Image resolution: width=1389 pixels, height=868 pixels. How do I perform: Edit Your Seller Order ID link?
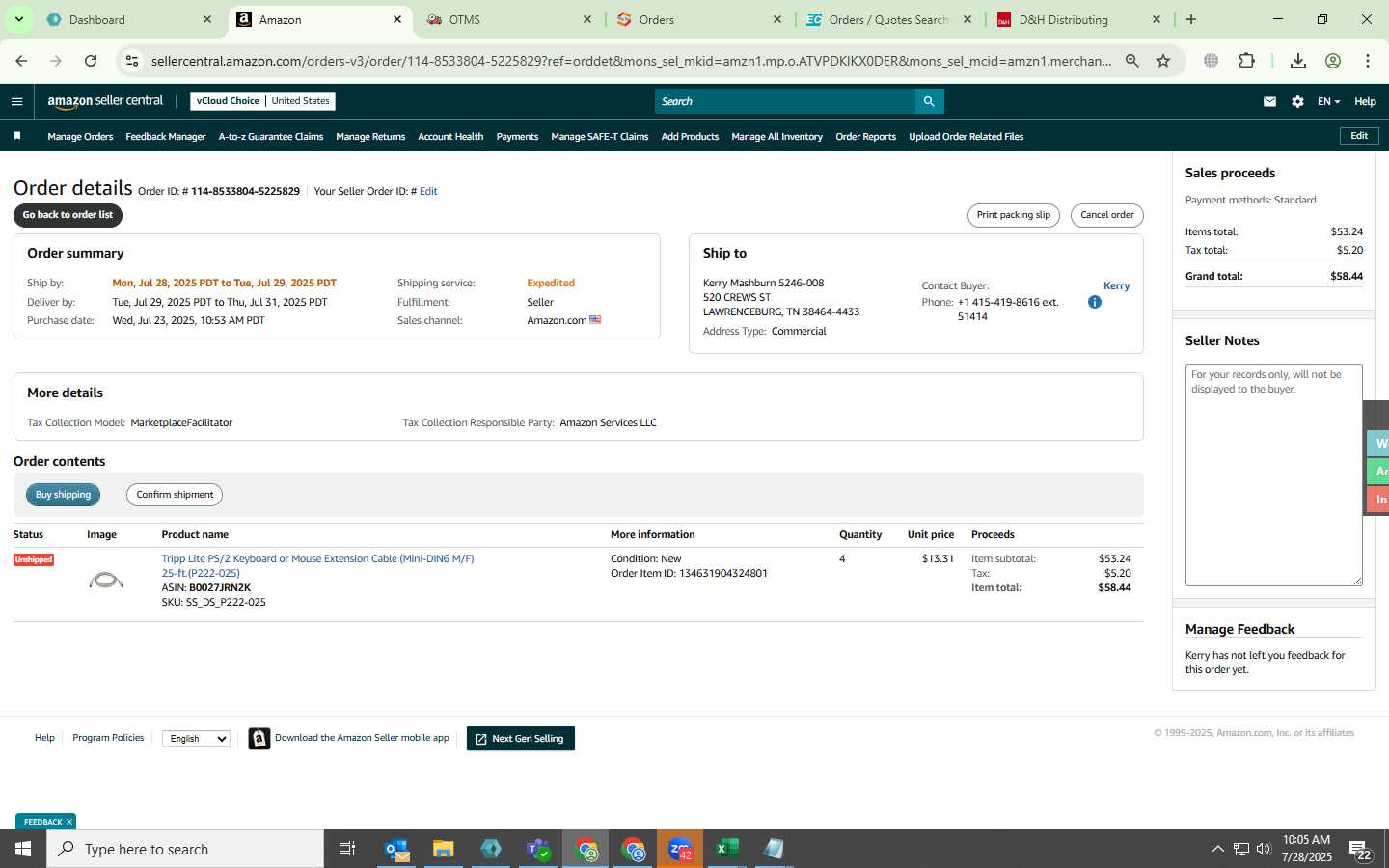428,192
